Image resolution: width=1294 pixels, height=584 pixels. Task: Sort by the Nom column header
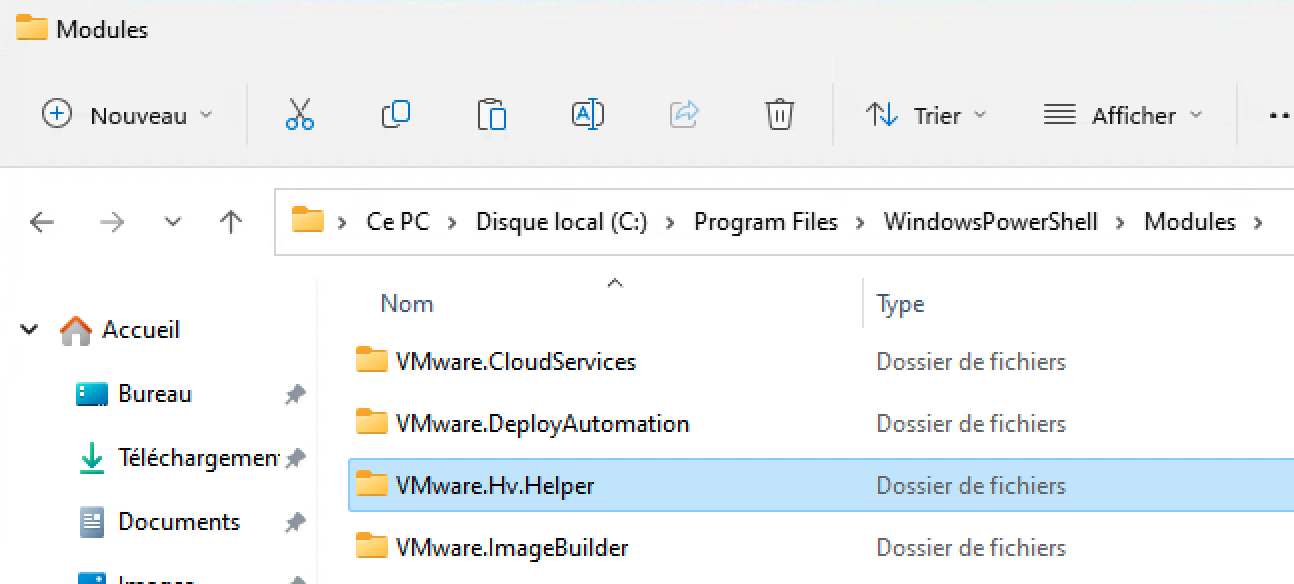click(x=406, y=303)
